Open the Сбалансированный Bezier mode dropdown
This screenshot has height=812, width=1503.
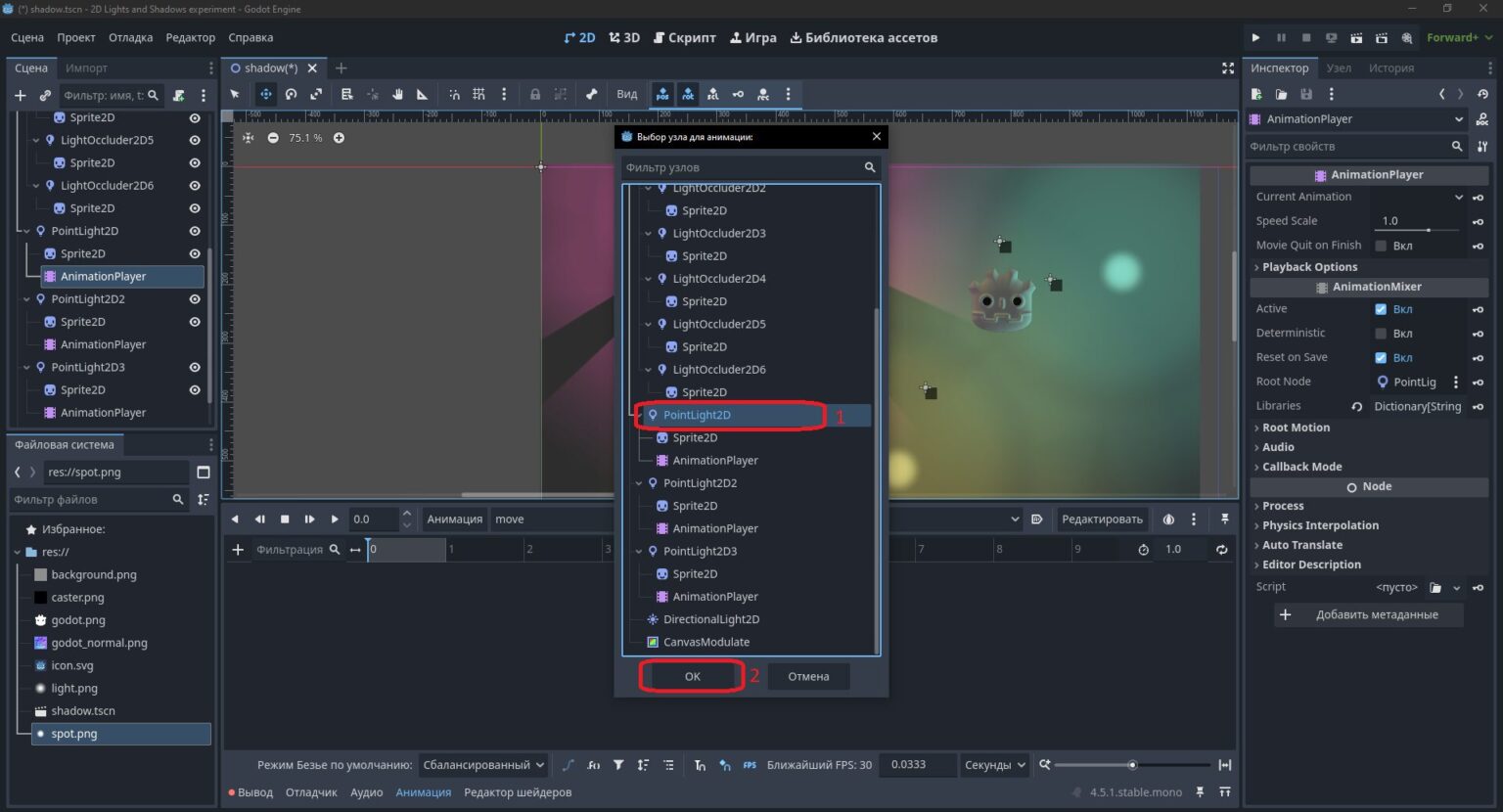(x=482, y=765)
